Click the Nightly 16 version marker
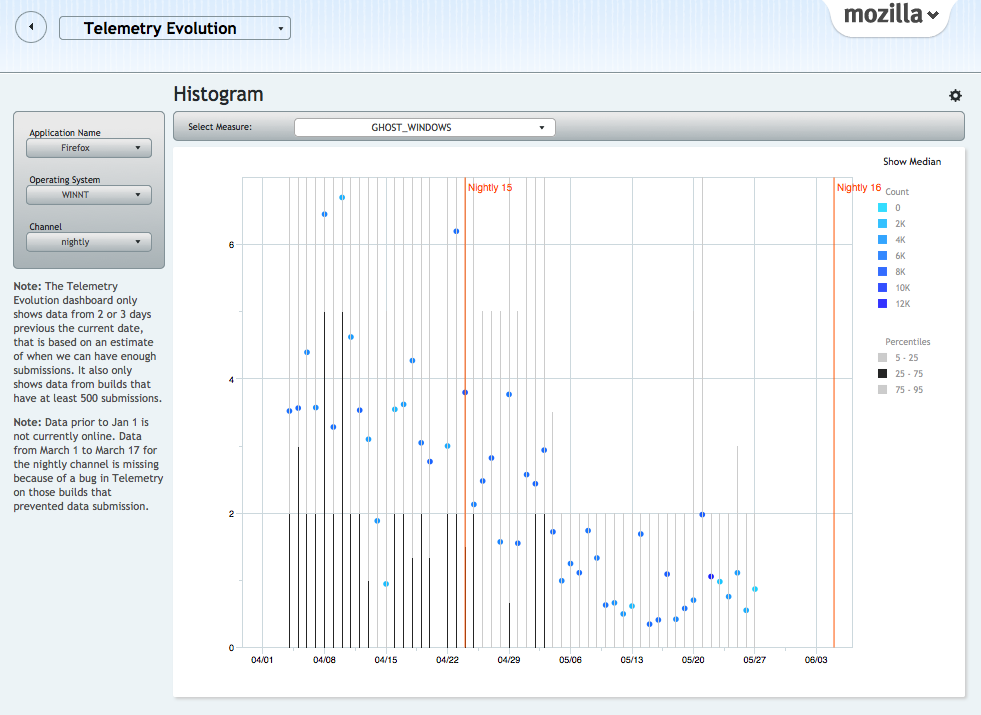Image resolution: width=981 pixels, height=715 pixels. point(858,188)
